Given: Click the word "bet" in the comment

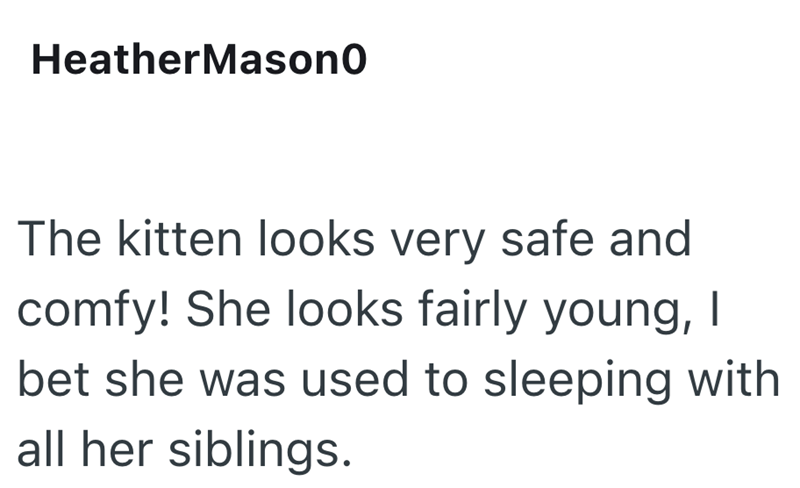Looking at the screenshot, I should [x=54, y=379].
